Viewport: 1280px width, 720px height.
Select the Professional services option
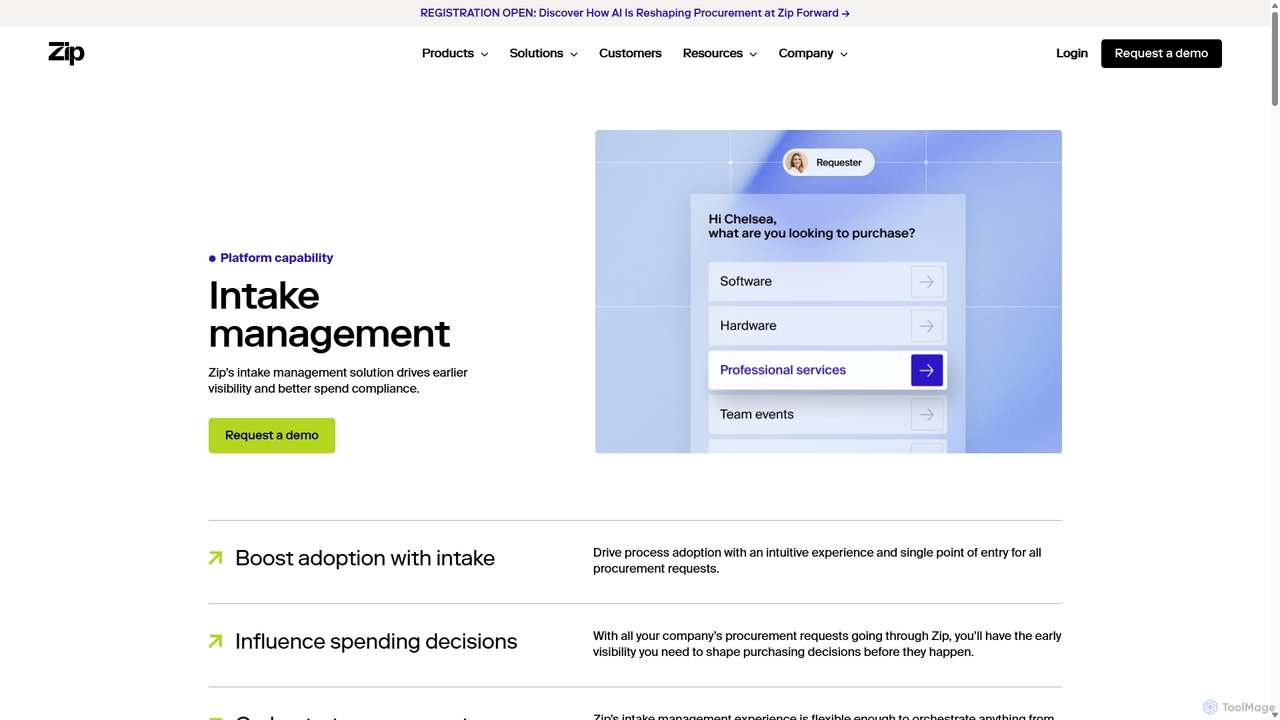[827, 370]
